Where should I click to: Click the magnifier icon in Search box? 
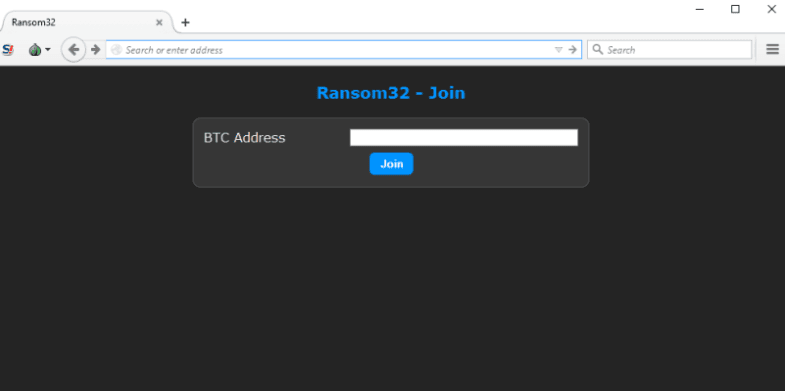click(597, 49)
